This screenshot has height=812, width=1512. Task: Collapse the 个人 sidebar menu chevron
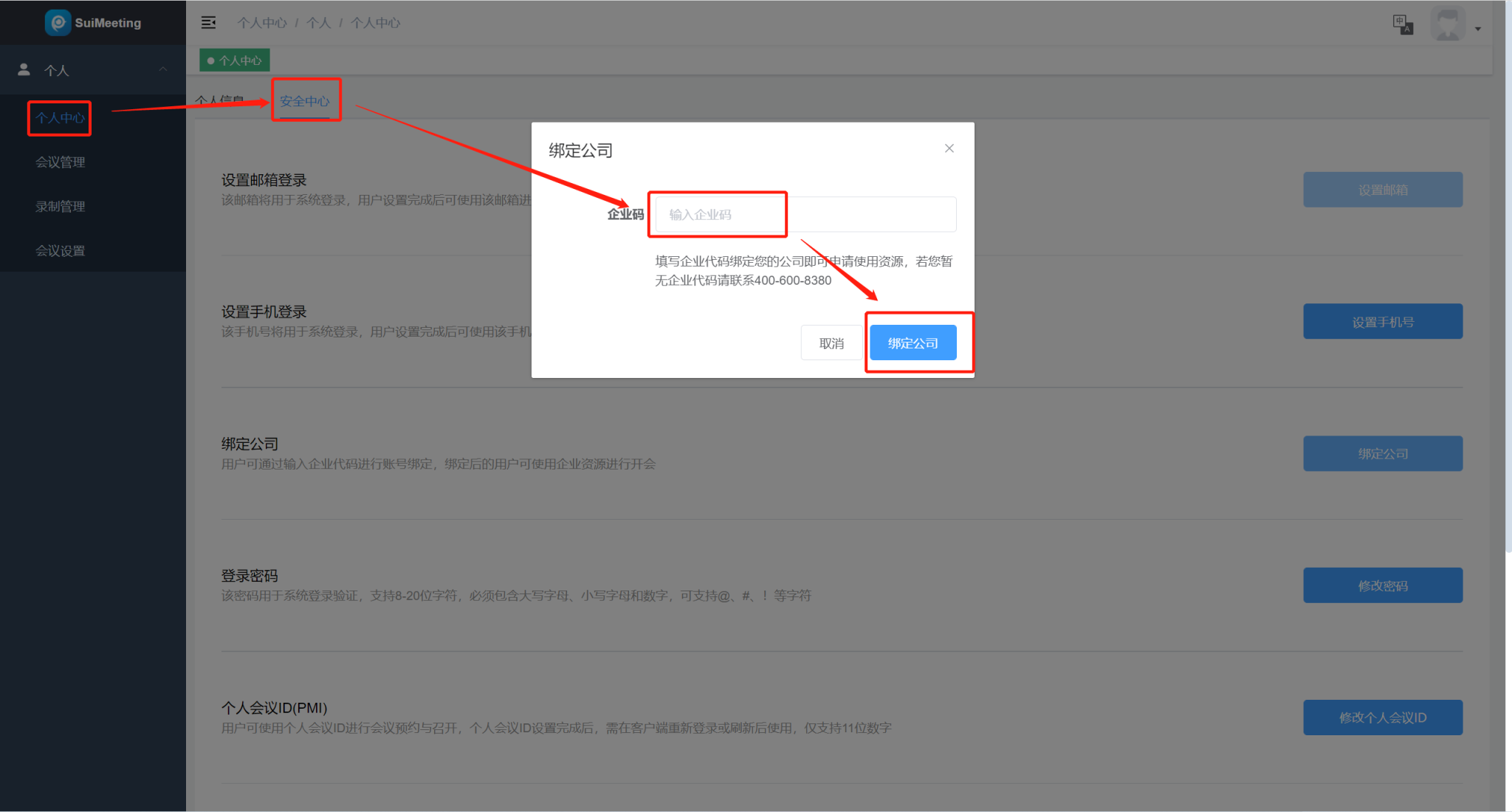tap(163, 69)
